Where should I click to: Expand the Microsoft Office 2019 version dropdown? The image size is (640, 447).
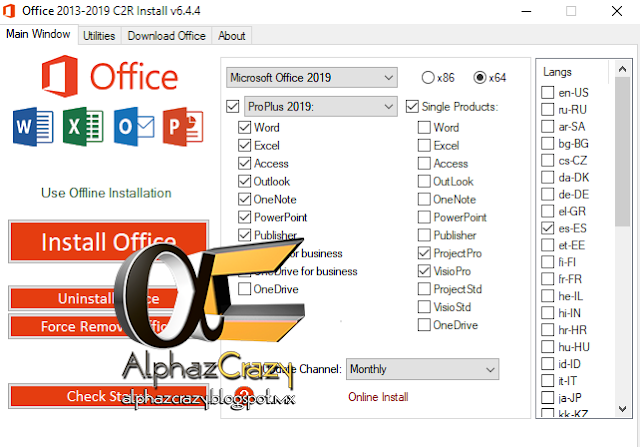point(312,78)
